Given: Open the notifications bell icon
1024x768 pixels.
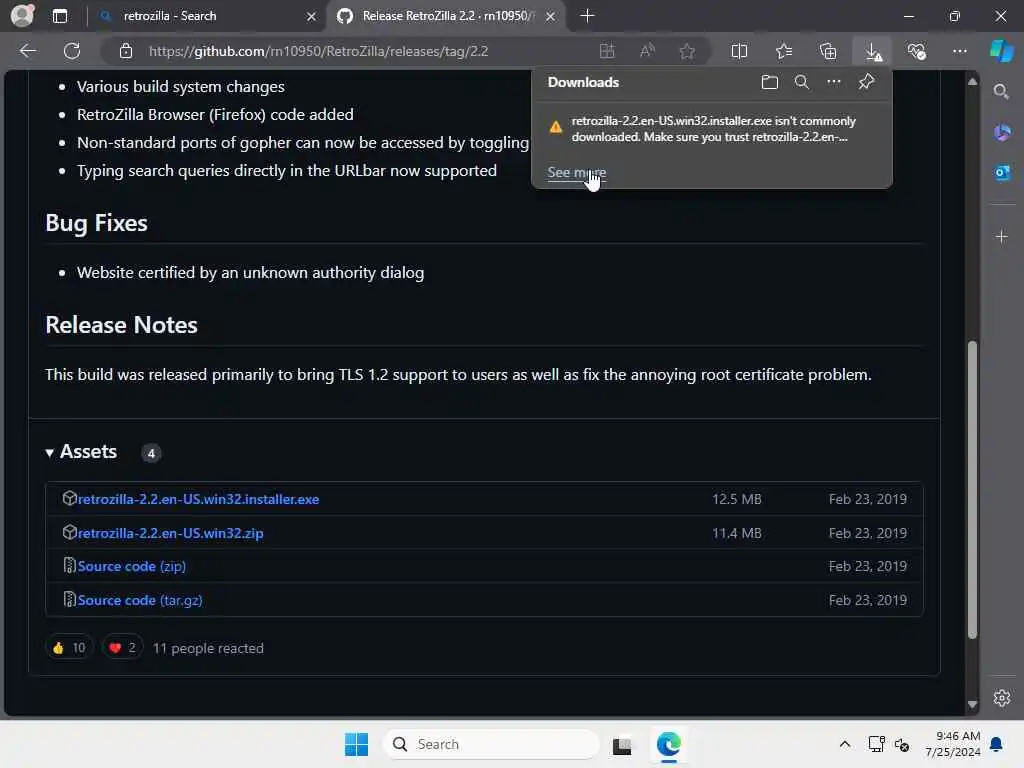Looking at the screenshot, I should [x=997, y=744].
